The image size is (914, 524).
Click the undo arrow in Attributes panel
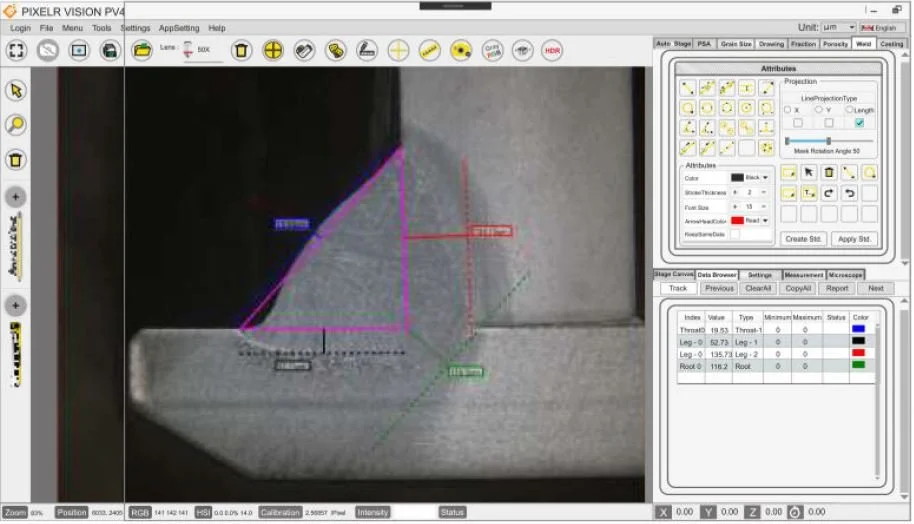849,193
